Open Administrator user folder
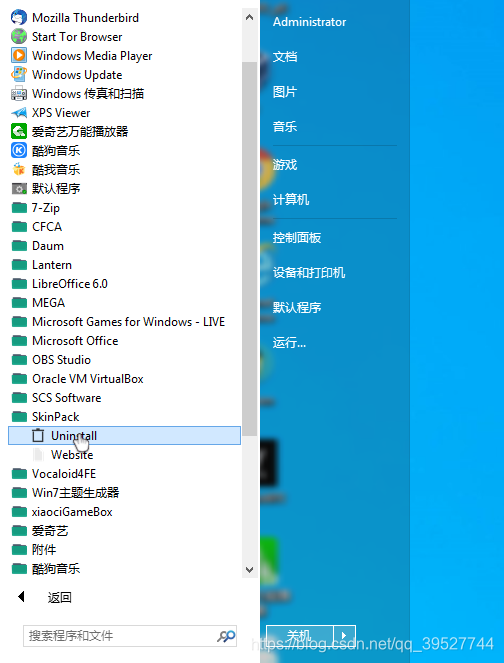 click(310, 22)
